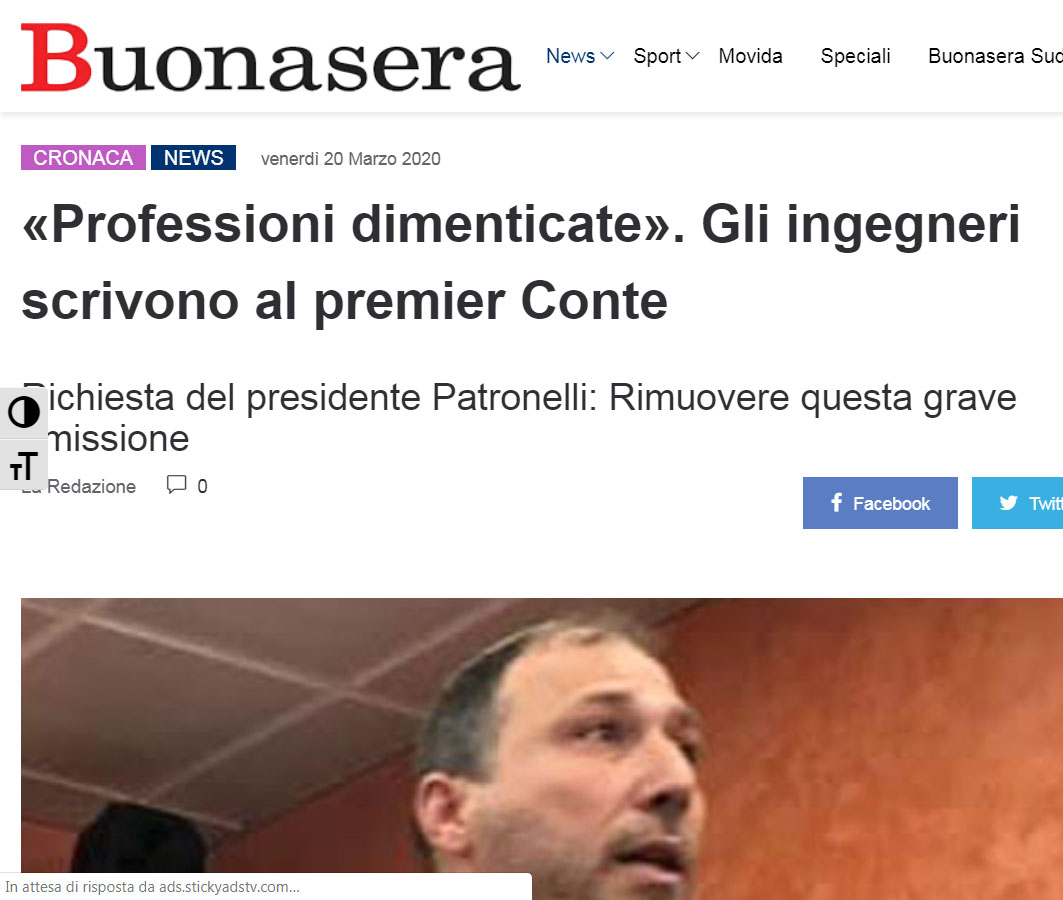Click the comment count number
Screen dimensions: 1063x900
tap(202, 486)
